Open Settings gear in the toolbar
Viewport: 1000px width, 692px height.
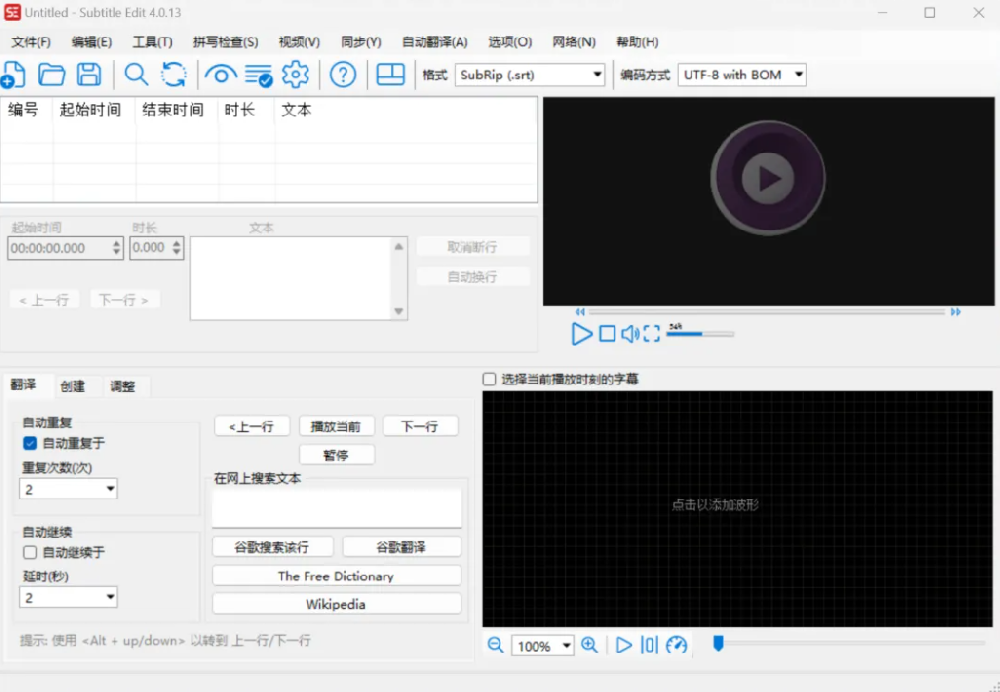pyautogui.click(x=295, y=74)
